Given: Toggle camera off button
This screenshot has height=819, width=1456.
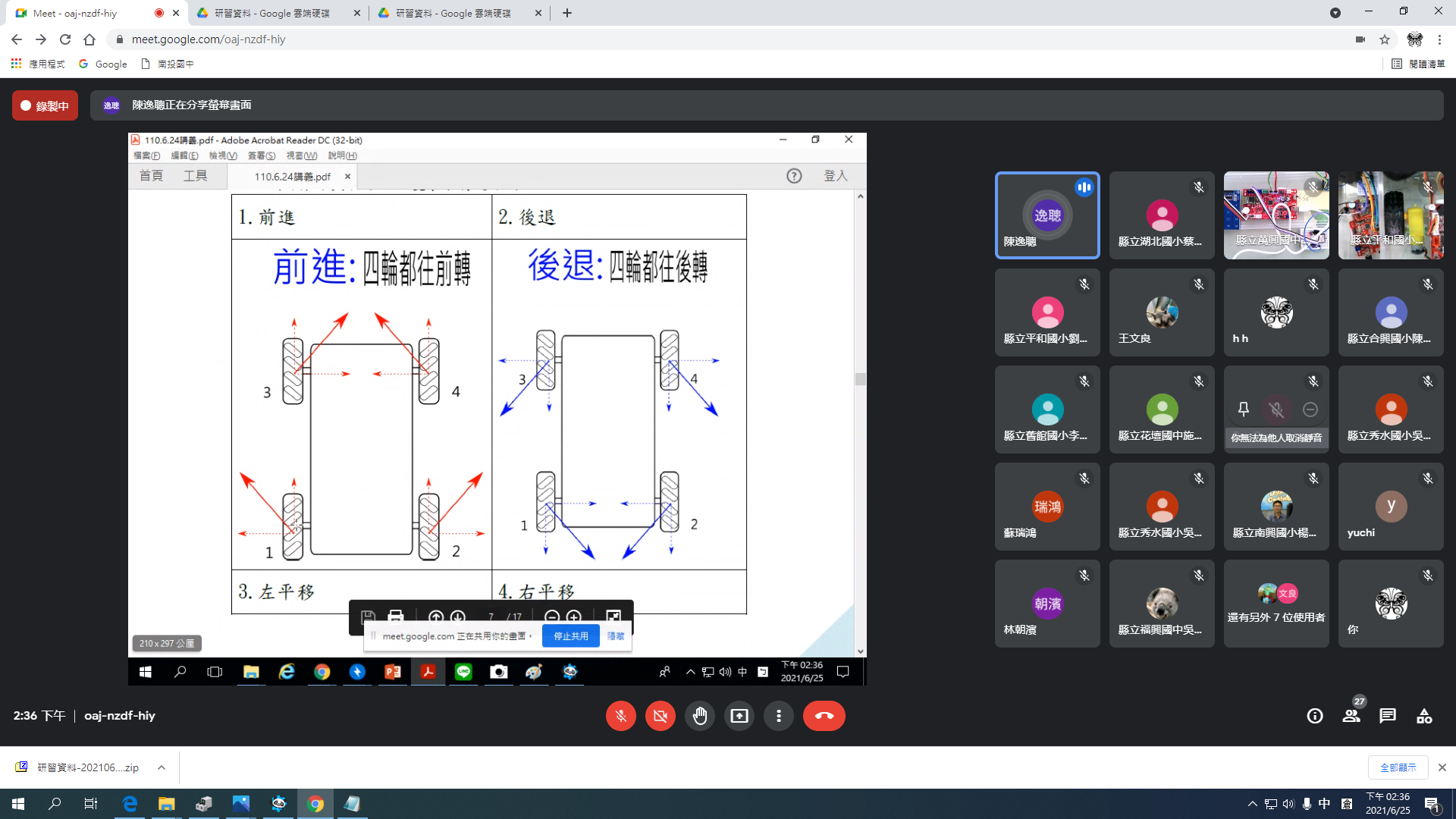Looking at the screenshot, I should coord(660,716).
